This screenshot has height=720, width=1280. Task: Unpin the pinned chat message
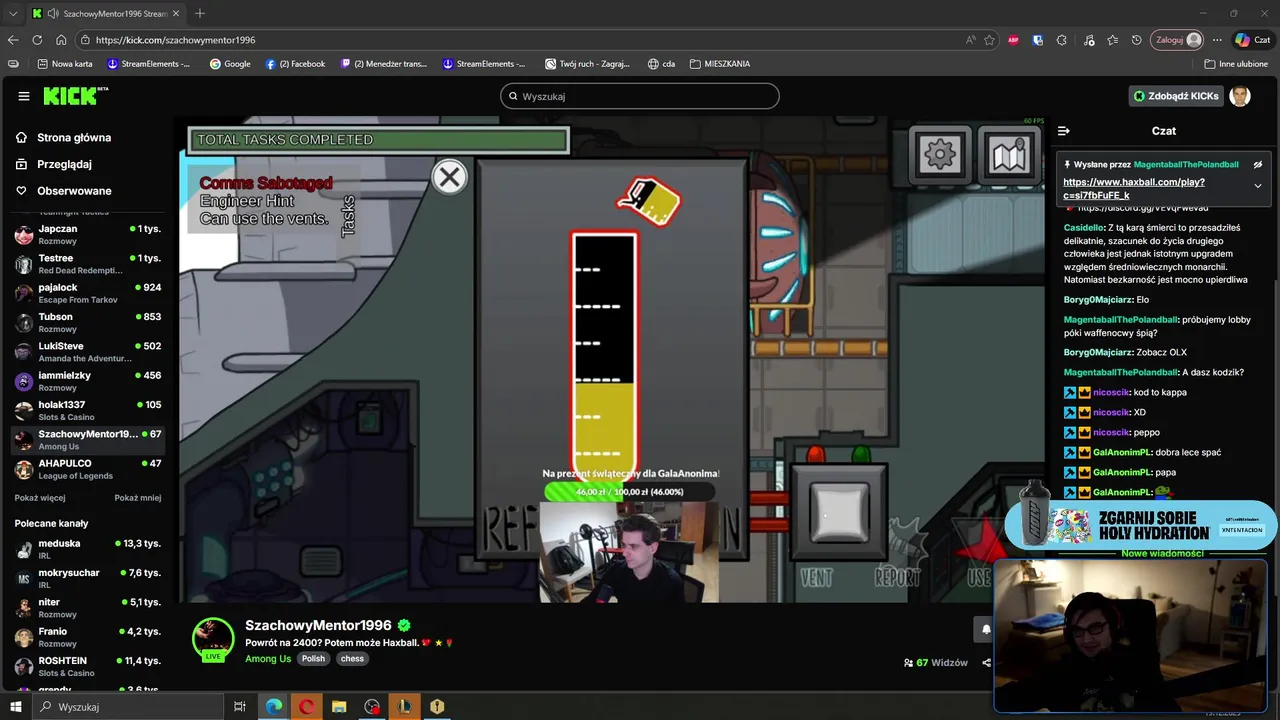(1258, 165)
